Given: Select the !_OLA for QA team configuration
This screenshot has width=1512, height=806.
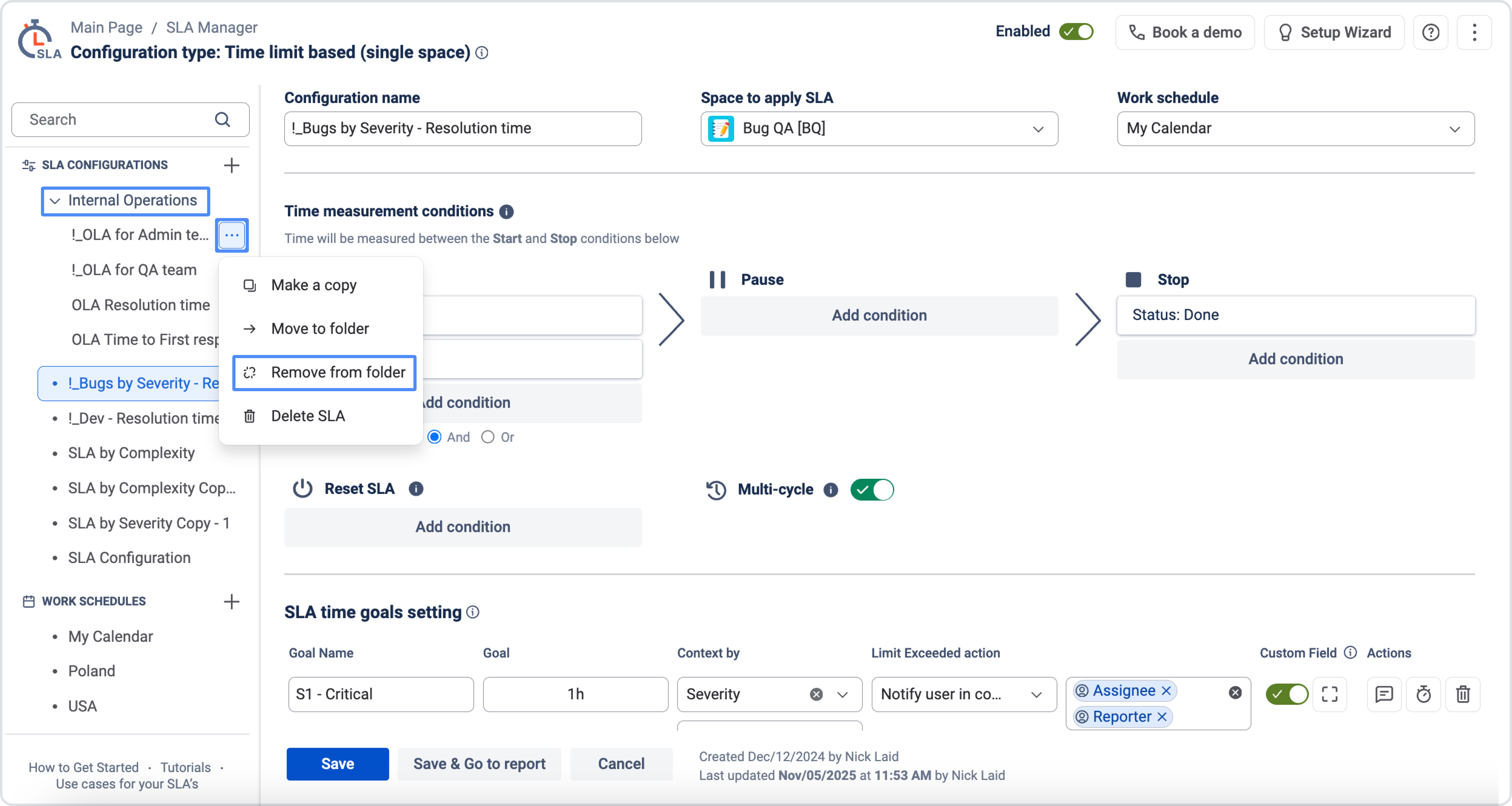Looking at the screenshot, I should (134, 270).
